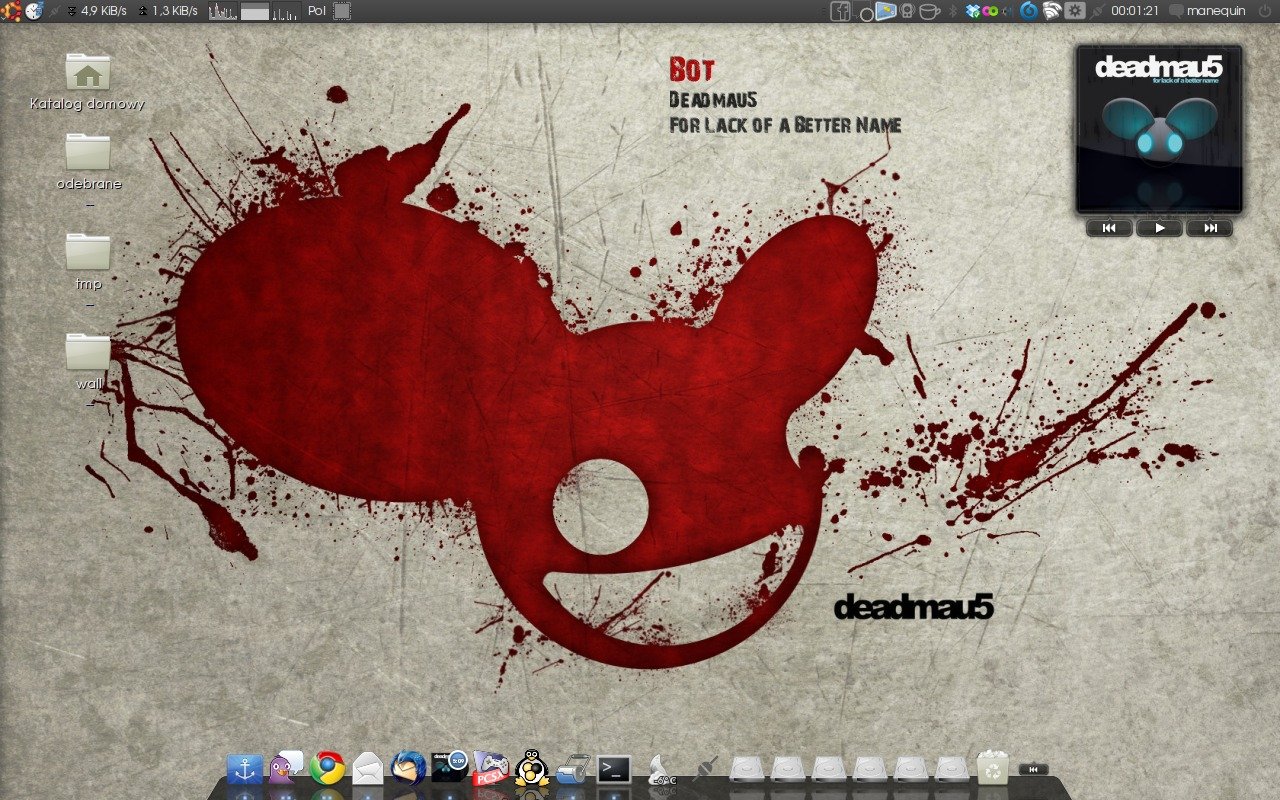Open the Katalog domowy home folder
Image resolution: width=1280 pixels, height=800 pixels.
tap(88, 81)
